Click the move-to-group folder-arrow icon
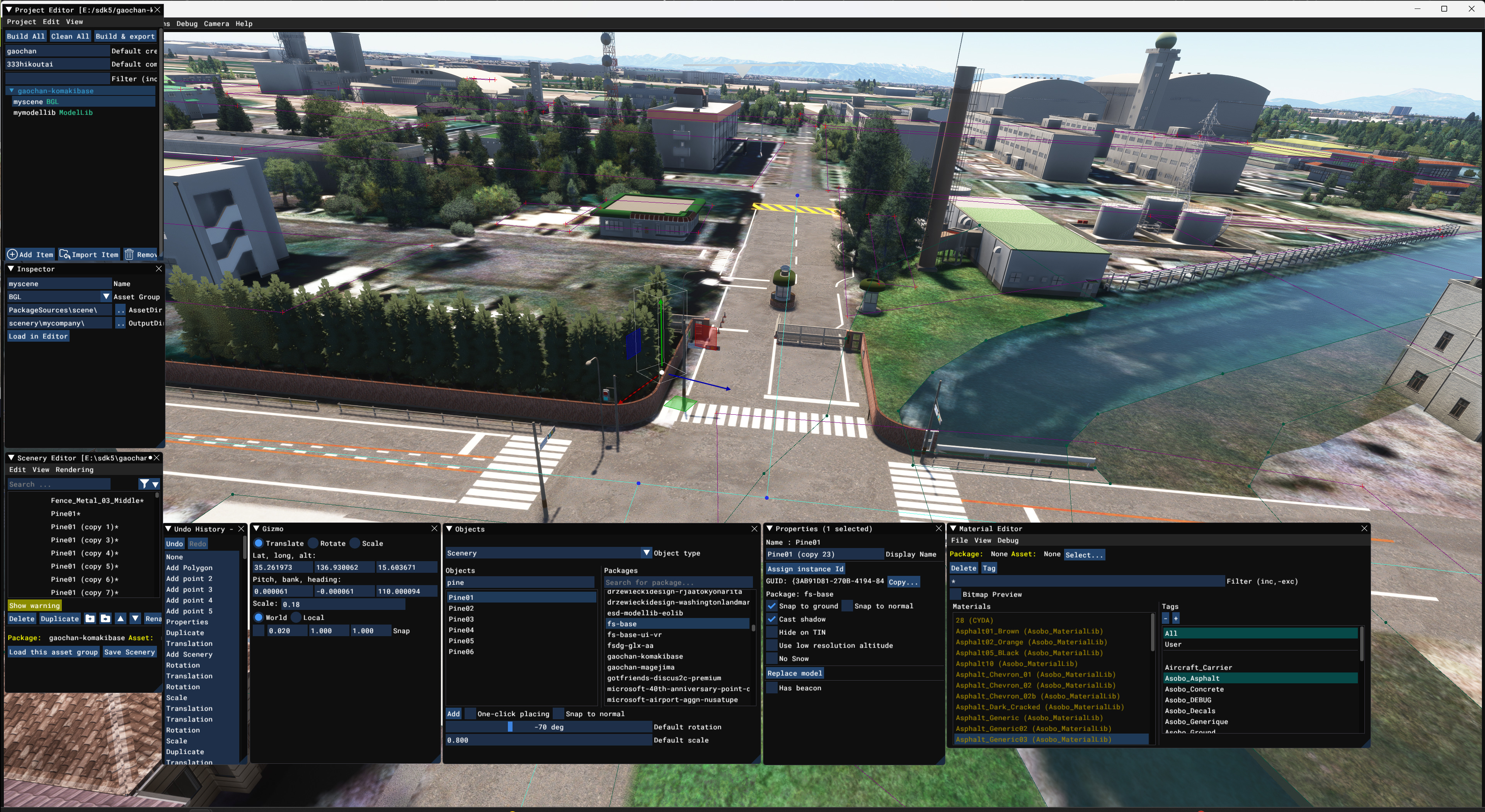The height and width of the screenshot is (812, 1485). (106, 618)
